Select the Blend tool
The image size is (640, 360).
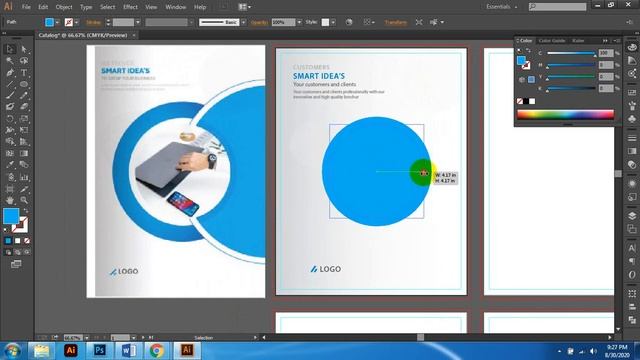(x=24, y=165)
